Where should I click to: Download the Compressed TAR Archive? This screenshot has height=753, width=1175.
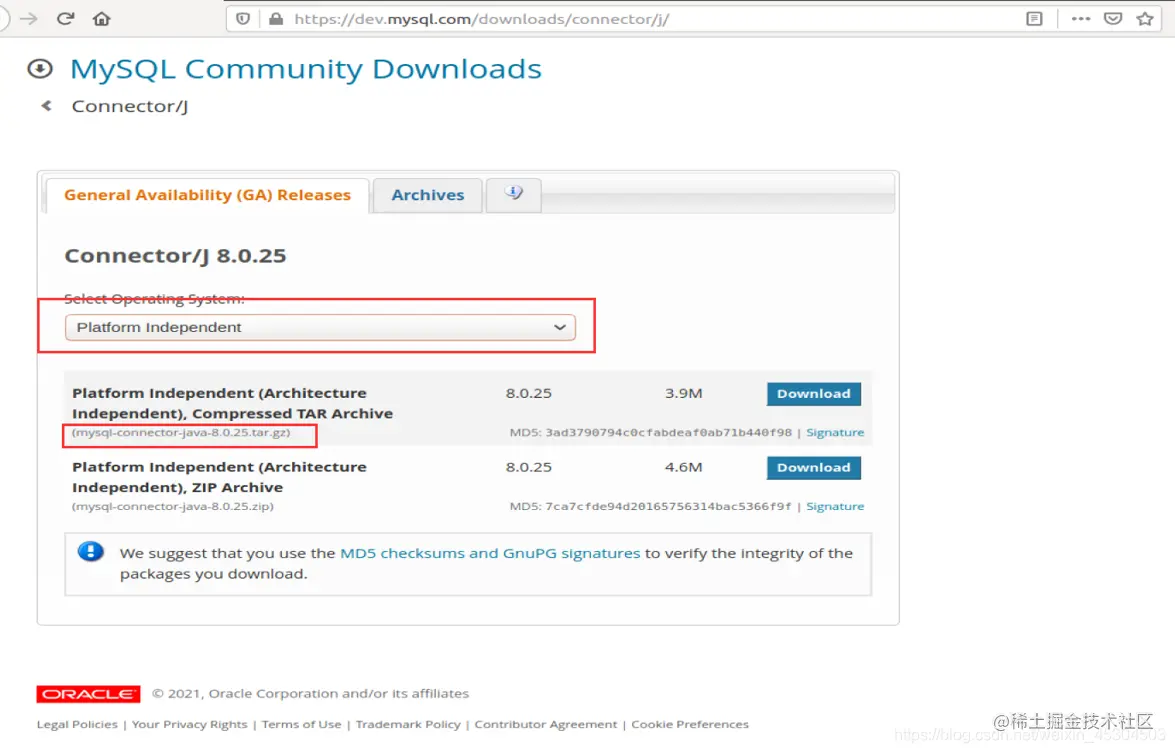point(814,393)
